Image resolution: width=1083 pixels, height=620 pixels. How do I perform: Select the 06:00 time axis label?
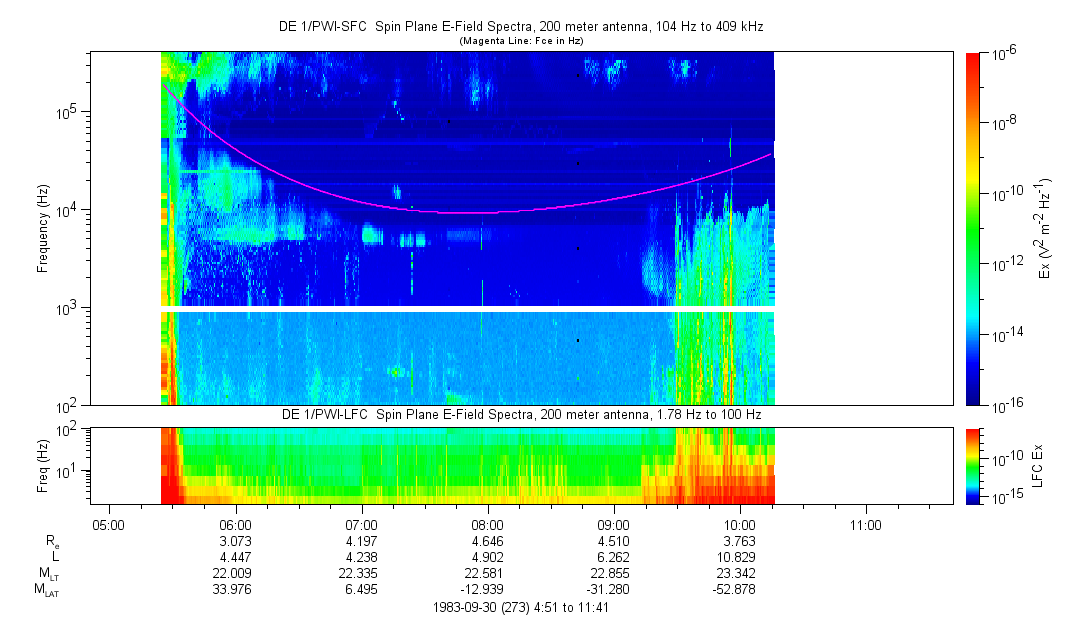click(x=234, y=524)
